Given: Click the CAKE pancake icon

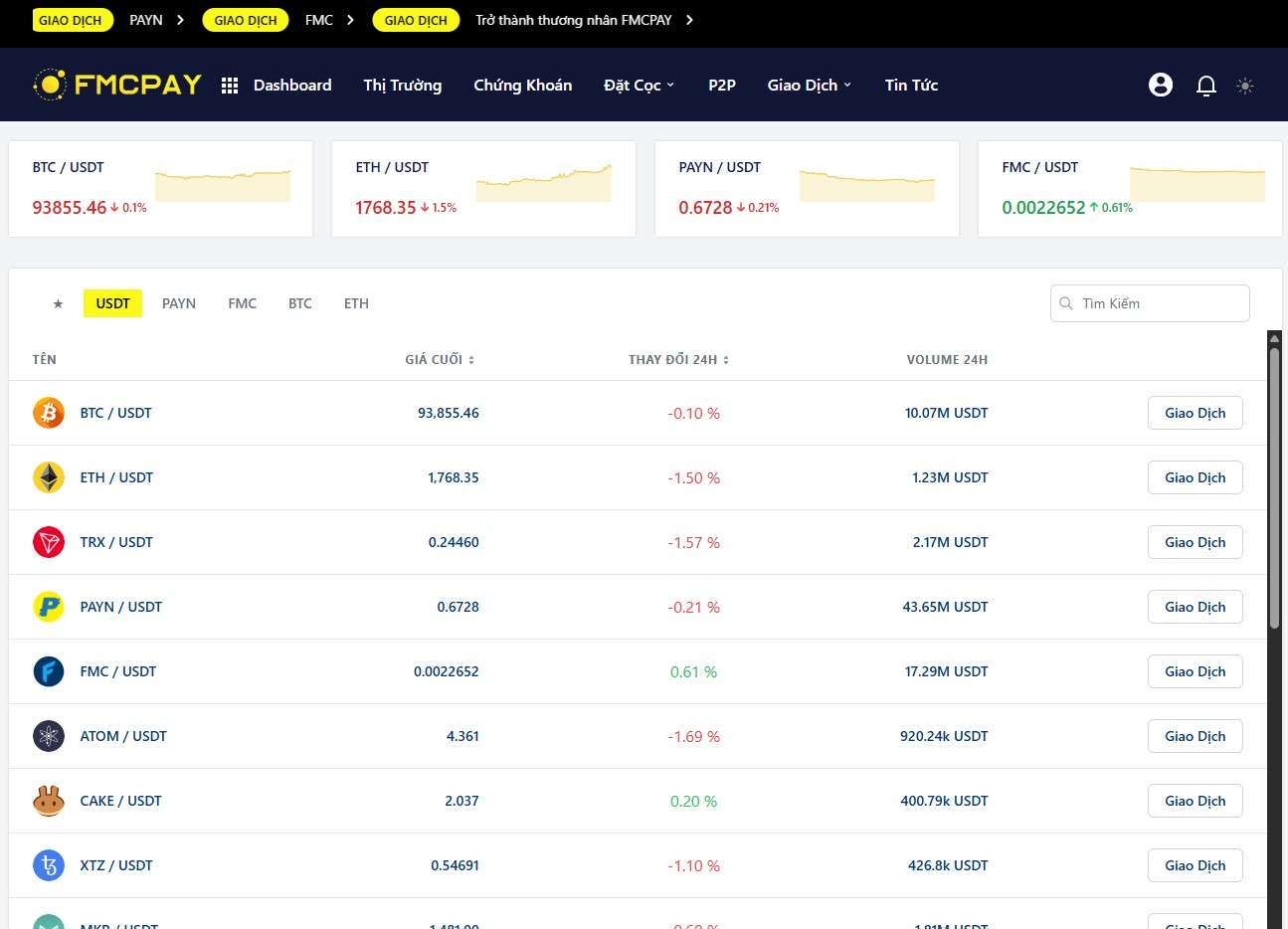Looking at the screenshot, I should (49, 801).
